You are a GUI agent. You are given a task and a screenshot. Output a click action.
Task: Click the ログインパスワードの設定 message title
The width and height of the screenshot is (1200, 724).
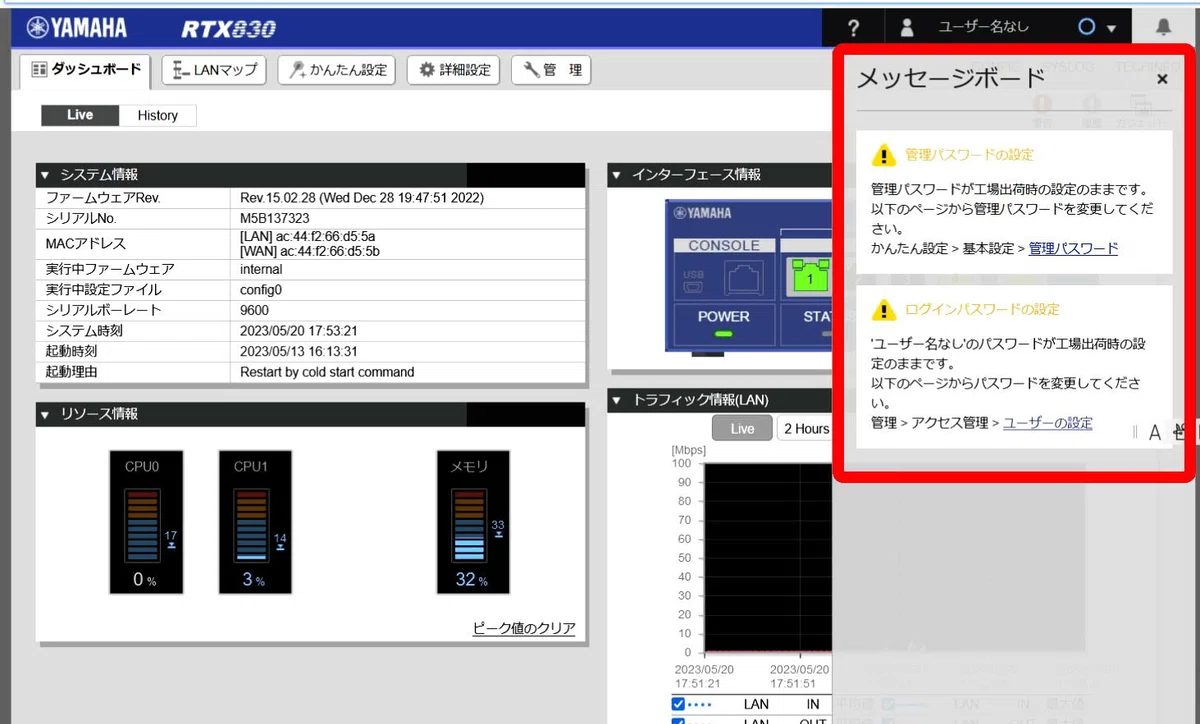click(982, 310)
